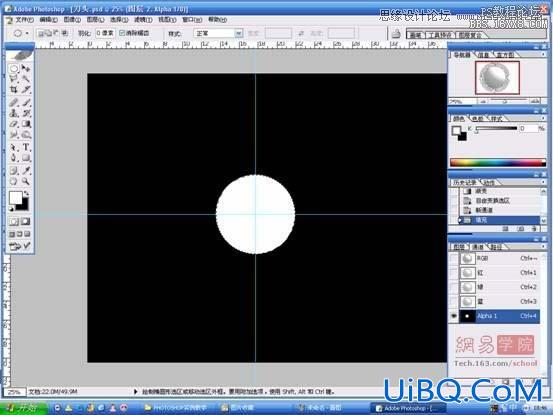This screenshot has height=415, width=553.
Task: Click the feather value input field
Action: [x=105, y=33]
